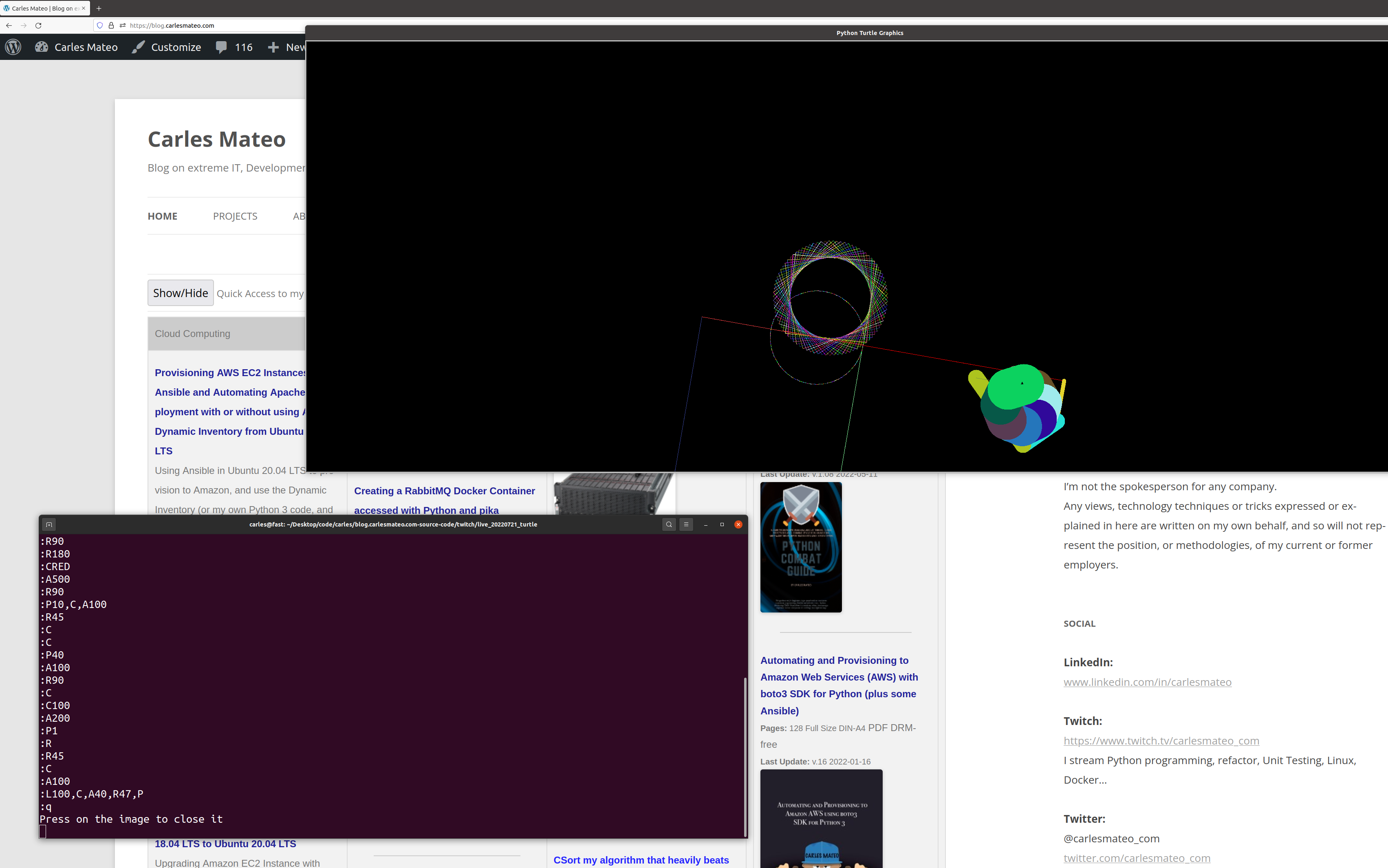Viewport: 1388px width, 868px height.
Task: Minimize the terminal window
Action: (705, 524)
